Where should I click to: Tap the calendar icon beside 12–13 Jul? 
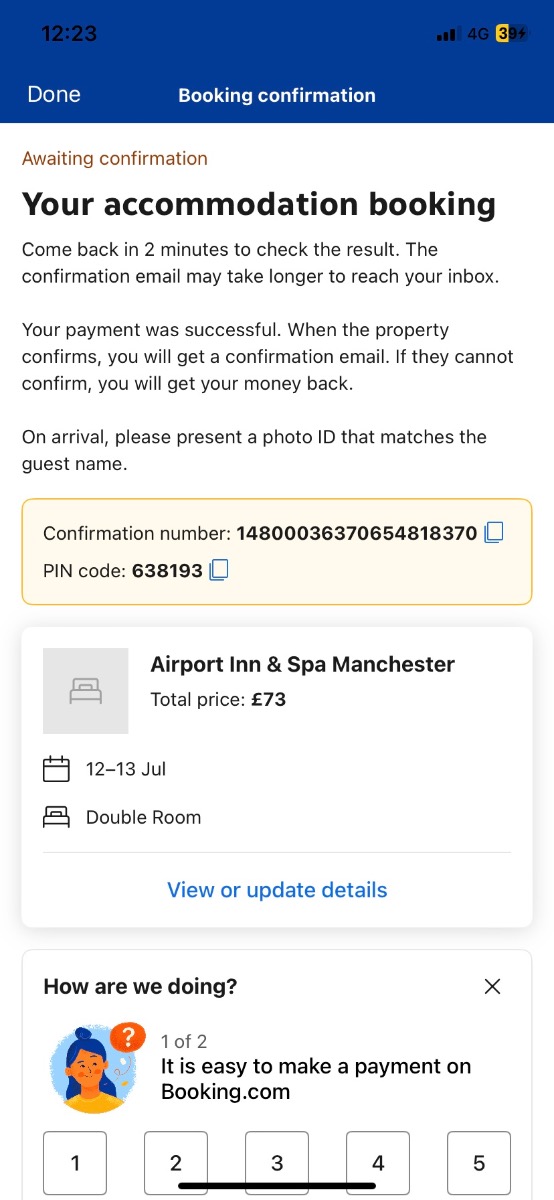point(56,769)
